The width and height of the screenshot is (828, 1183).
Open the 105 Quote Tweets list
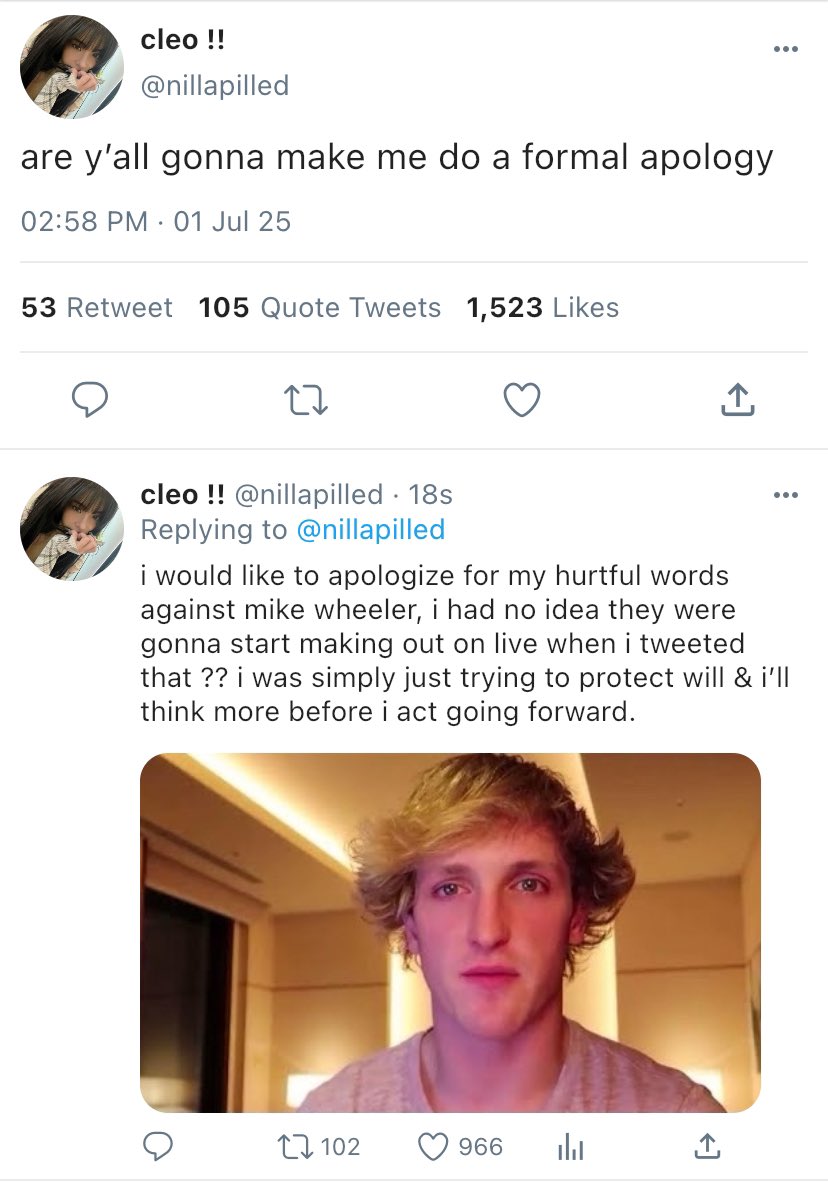point(320,308)
